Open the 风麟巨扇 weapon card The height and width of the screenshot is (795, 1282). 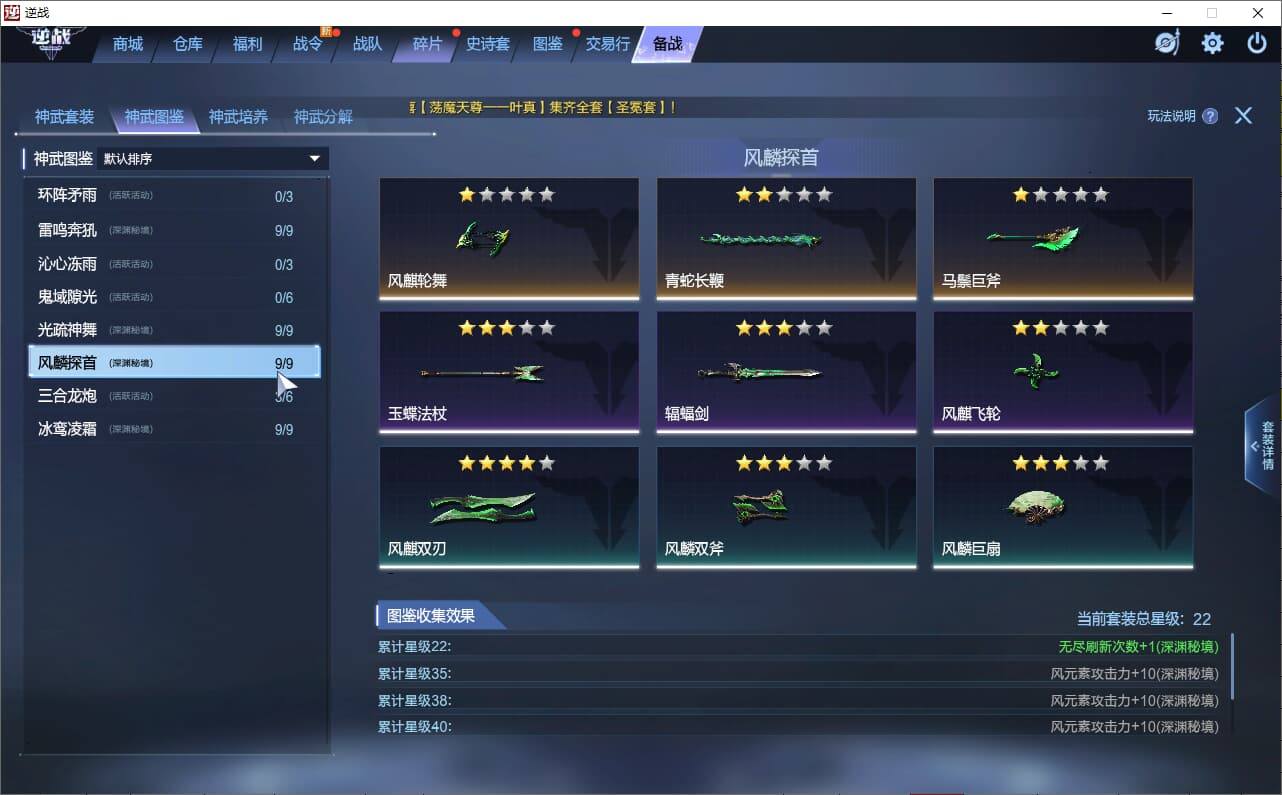1063,507
